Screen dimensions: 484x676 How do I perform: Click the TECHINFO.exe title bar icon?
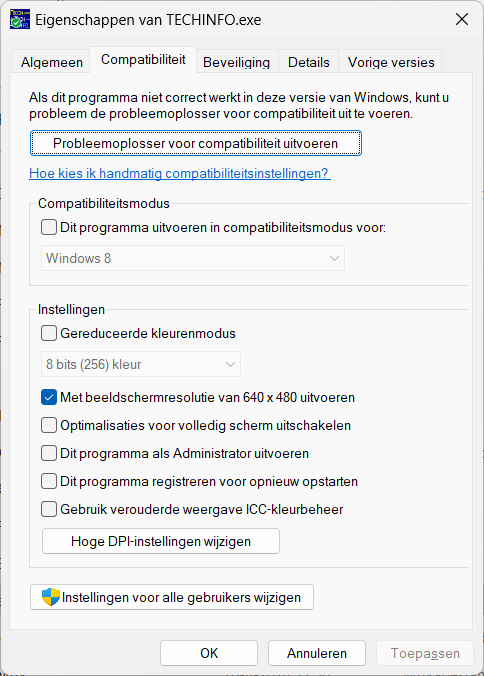(20, 19)
